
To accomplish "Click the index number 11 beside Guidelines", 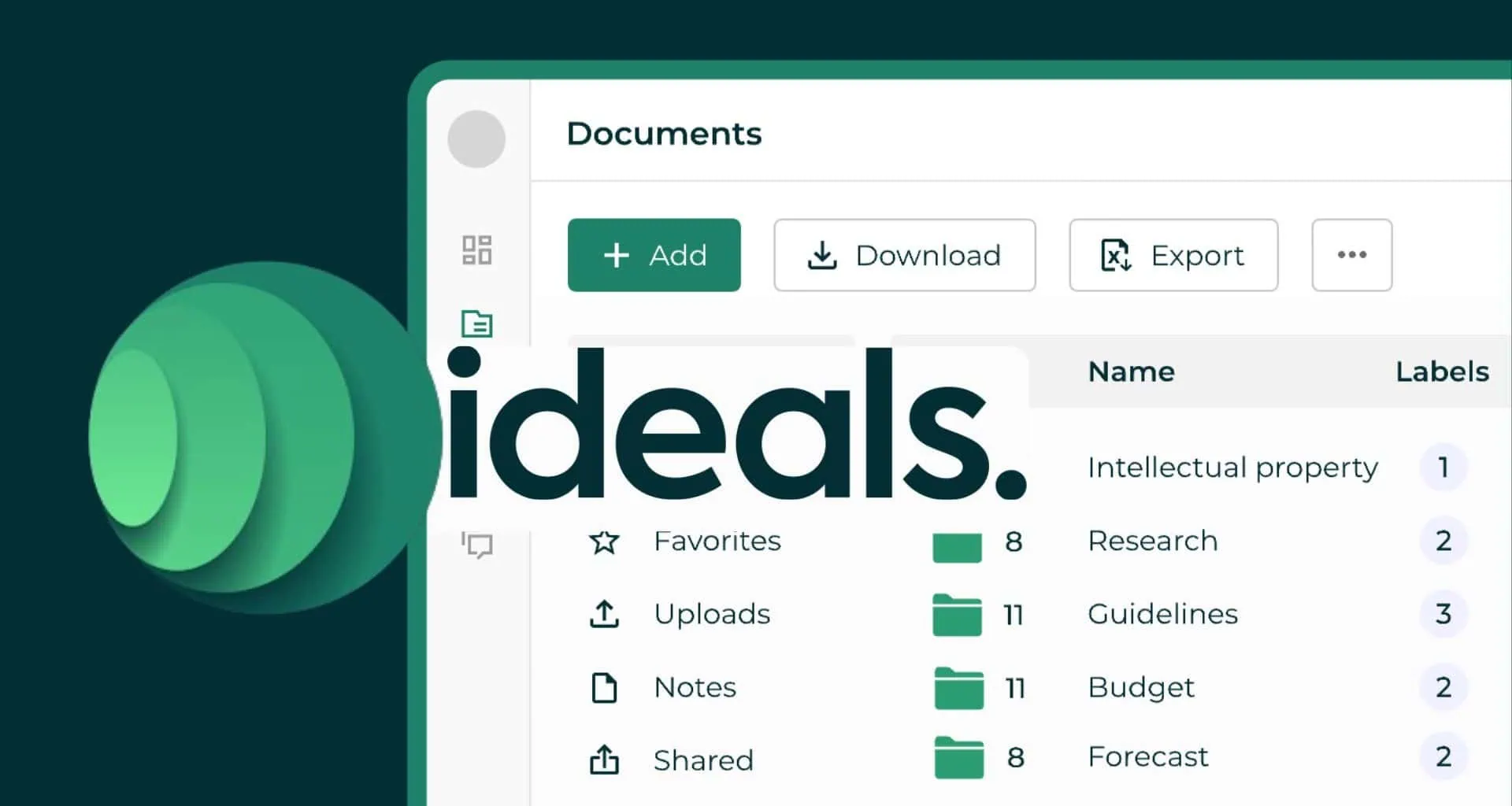I will 1014,615.
